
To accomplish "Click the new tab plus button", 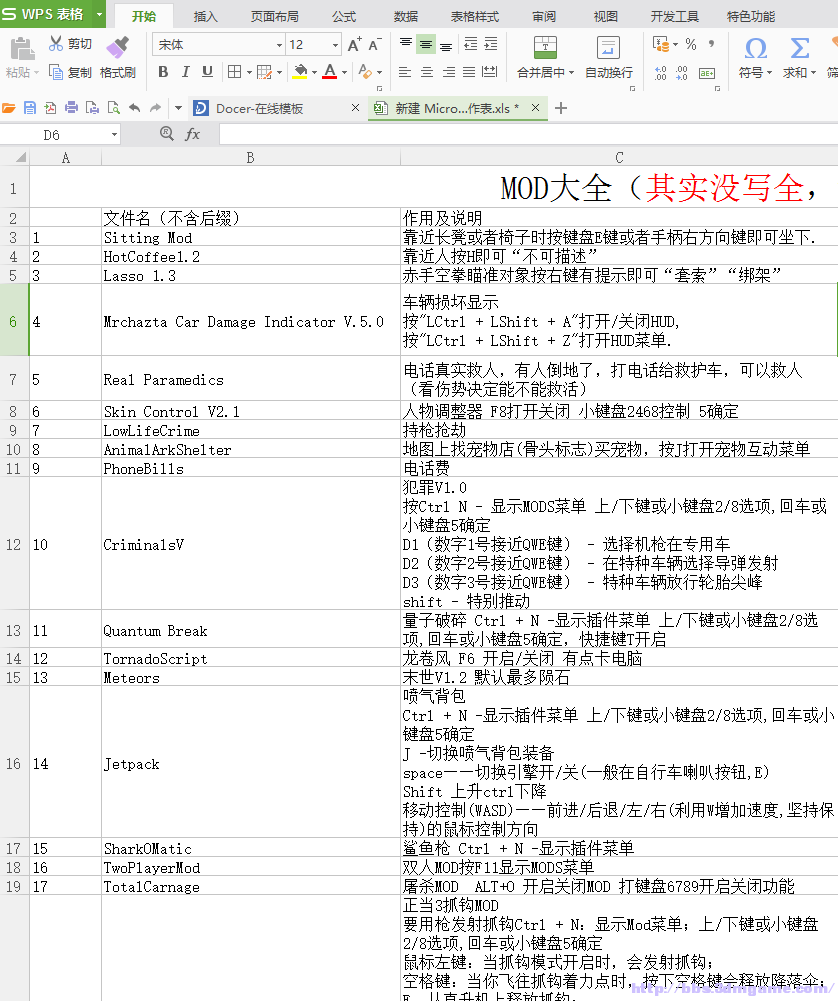I will pyautogui.click(x=561, y=108).
